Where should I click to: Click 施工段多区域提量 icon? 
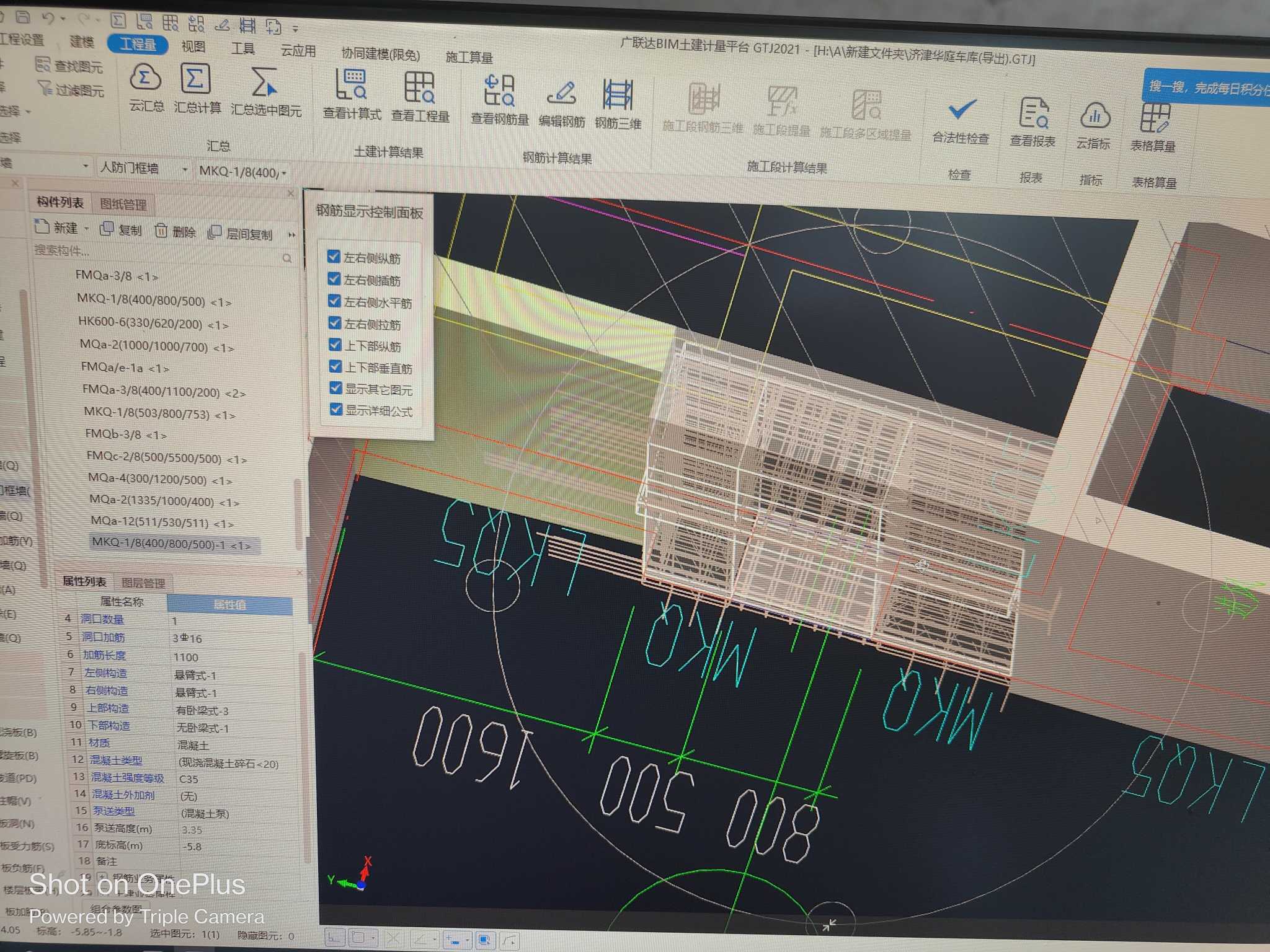pos(866,105)
